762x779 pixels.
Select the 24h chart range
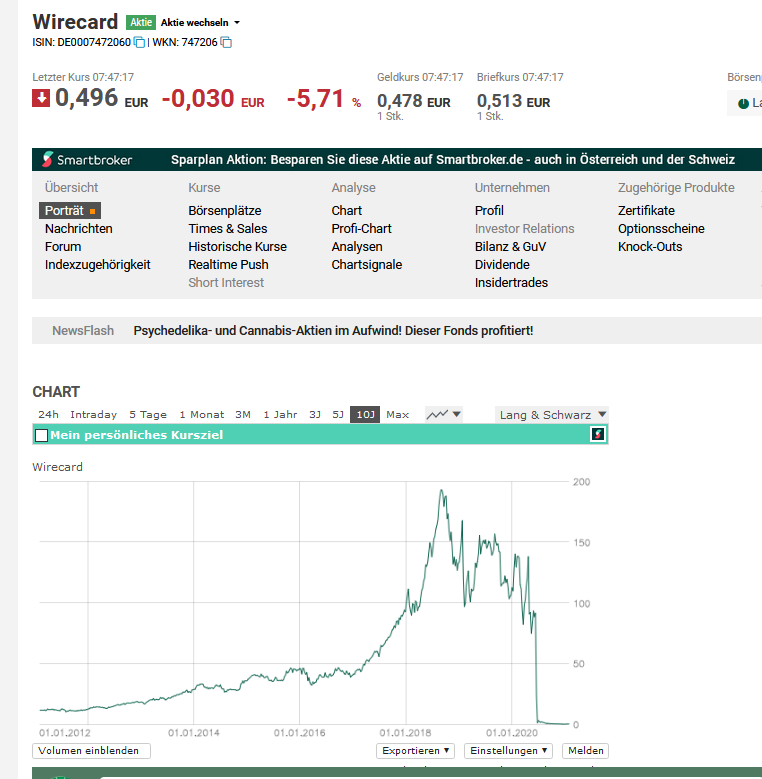click(48, 414)
